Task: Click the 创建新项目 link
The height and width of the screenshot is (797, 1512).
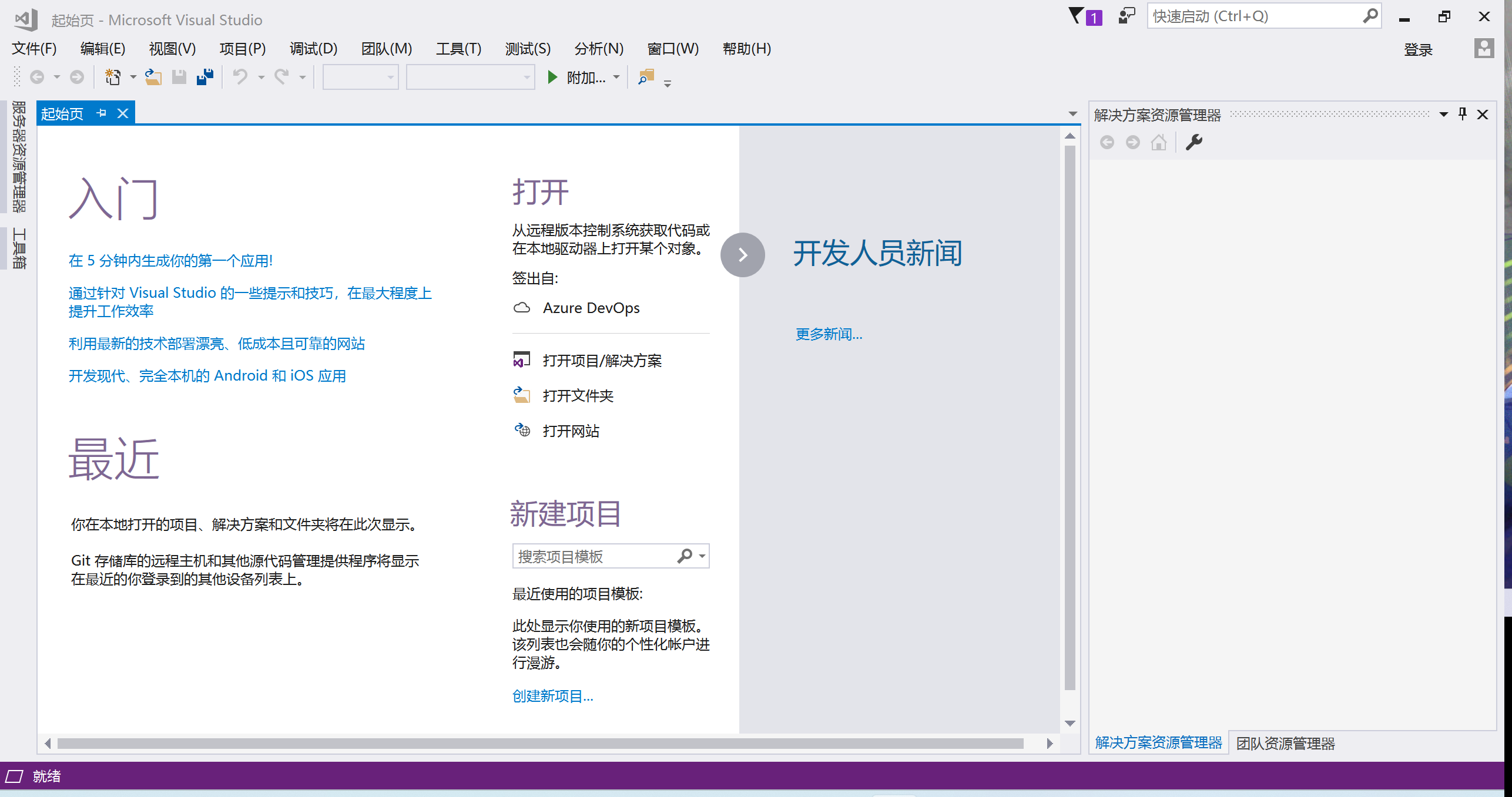Action: (x=552, y=696)
